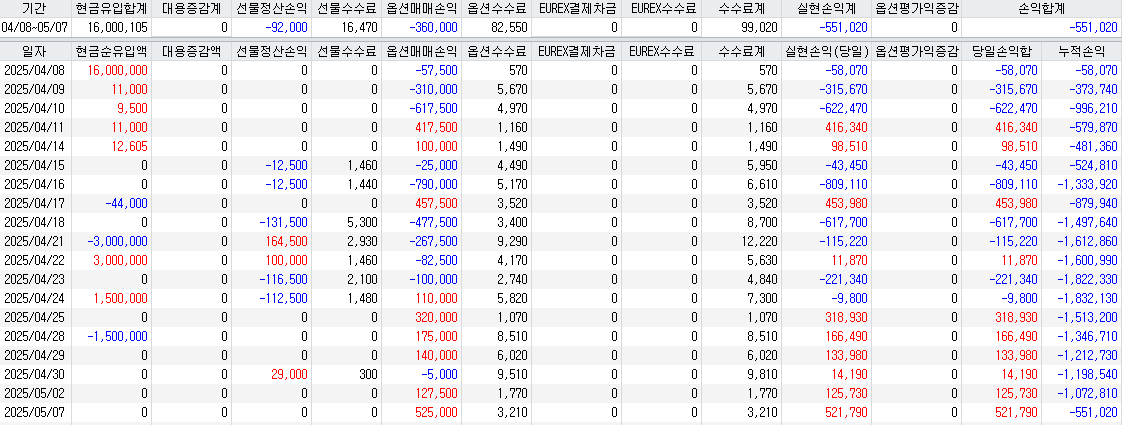This screenshot has height=425, width=1122.
Task: Select the period value 04/08~05/07
Action: (x=34, y=27)
